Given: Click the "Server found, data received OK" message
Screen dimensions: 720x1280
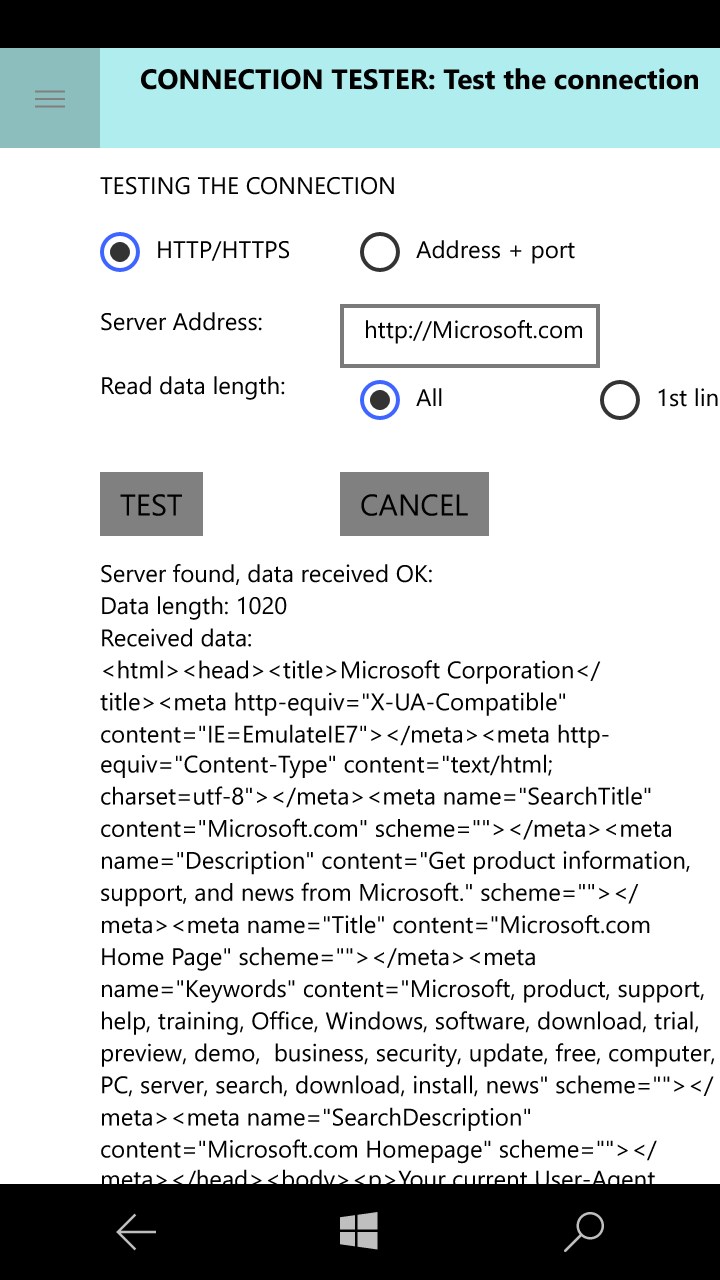Looking at the screenshot, I should 266,574.
